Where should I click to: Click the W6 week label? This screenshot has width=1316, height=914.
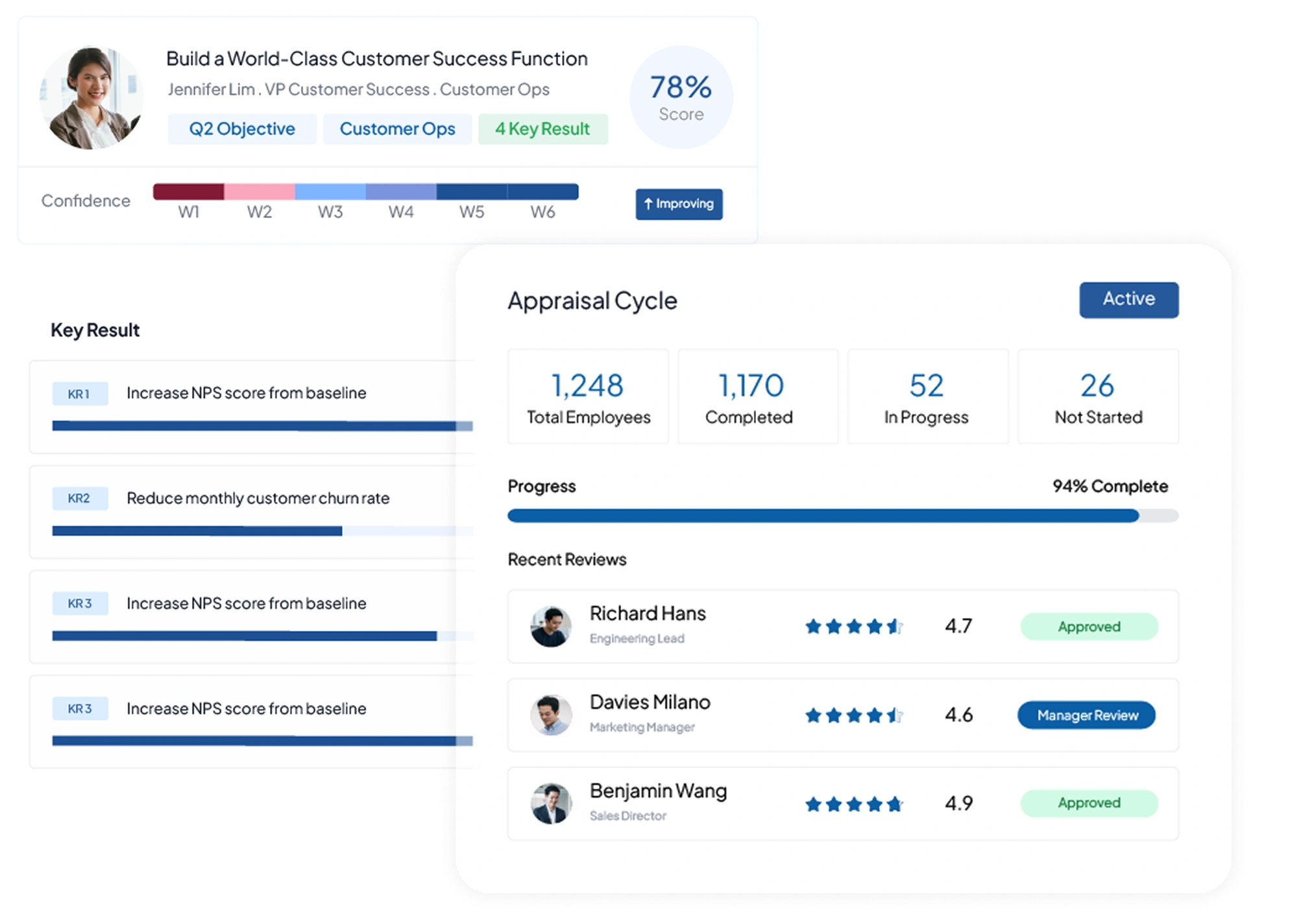[x=542, y=212]
